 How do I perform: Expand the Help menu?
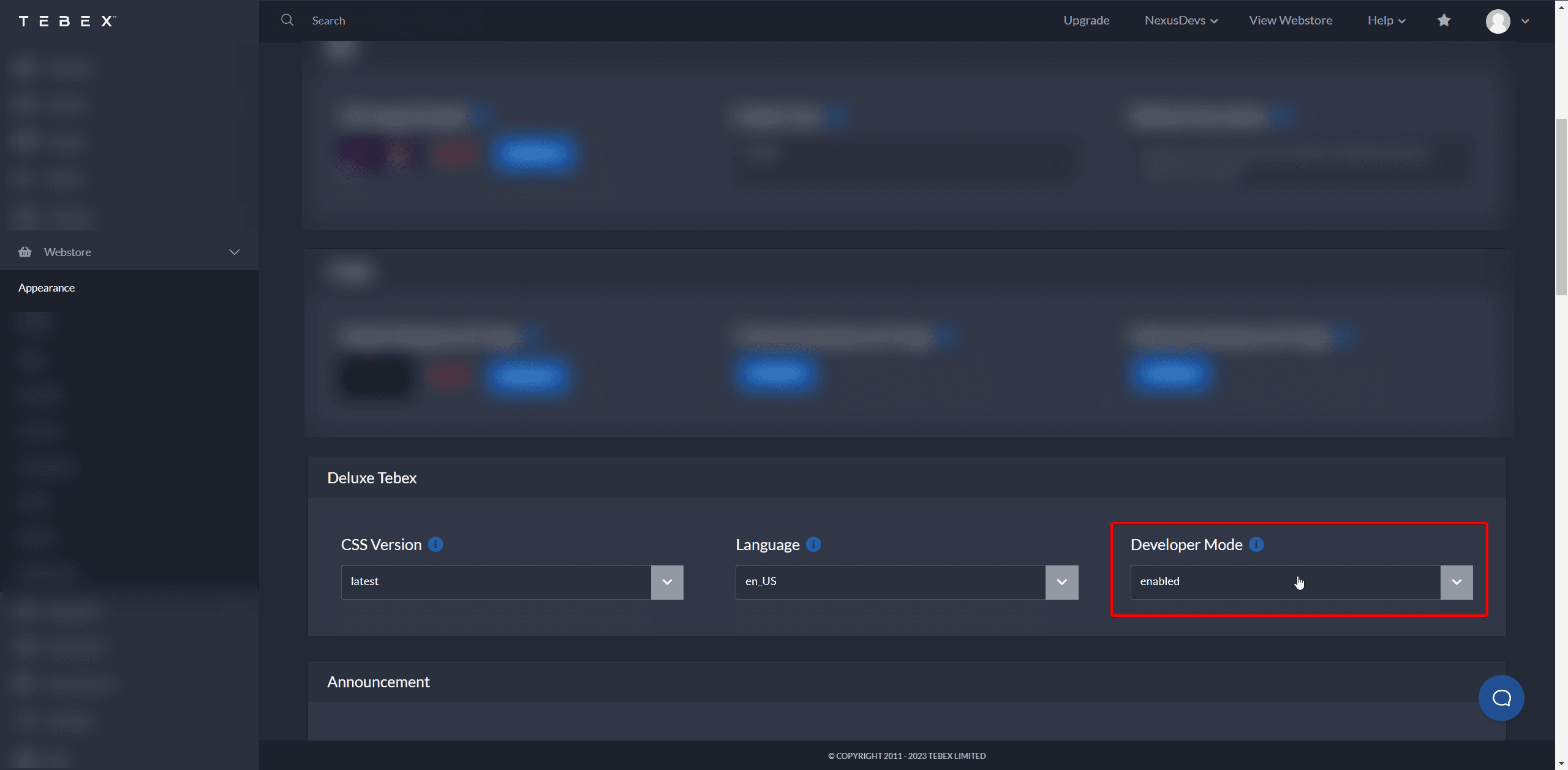(x=1386, y=20)
